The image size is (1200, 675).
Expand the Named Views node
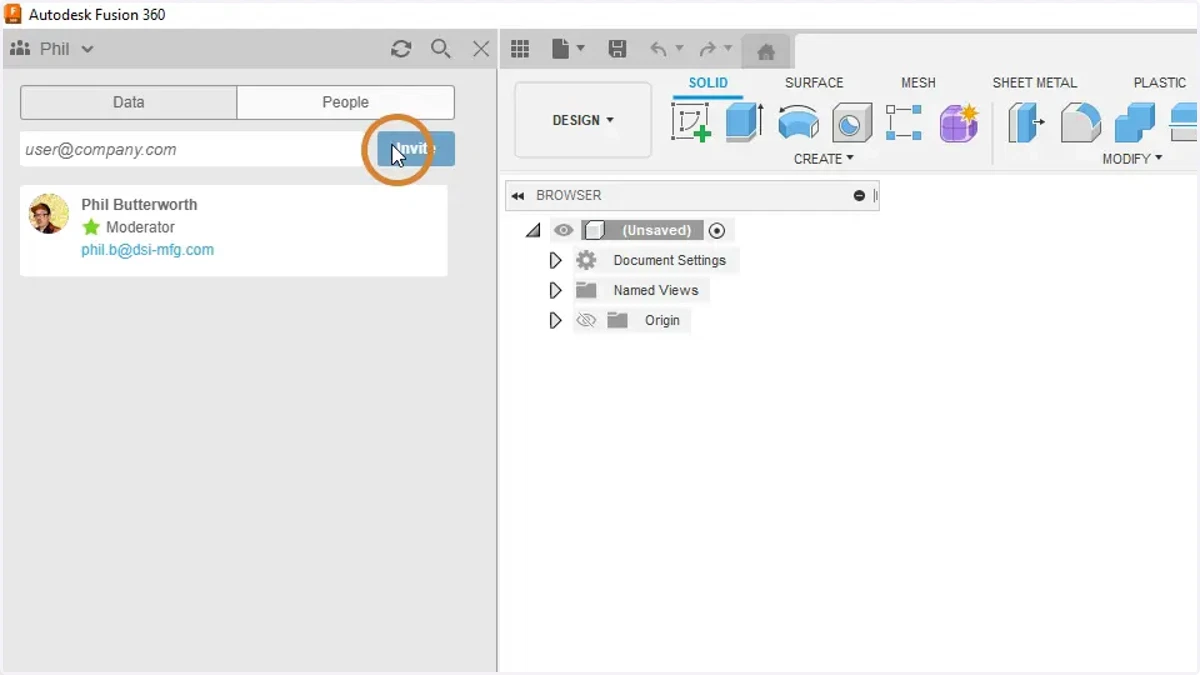point(555,290)
